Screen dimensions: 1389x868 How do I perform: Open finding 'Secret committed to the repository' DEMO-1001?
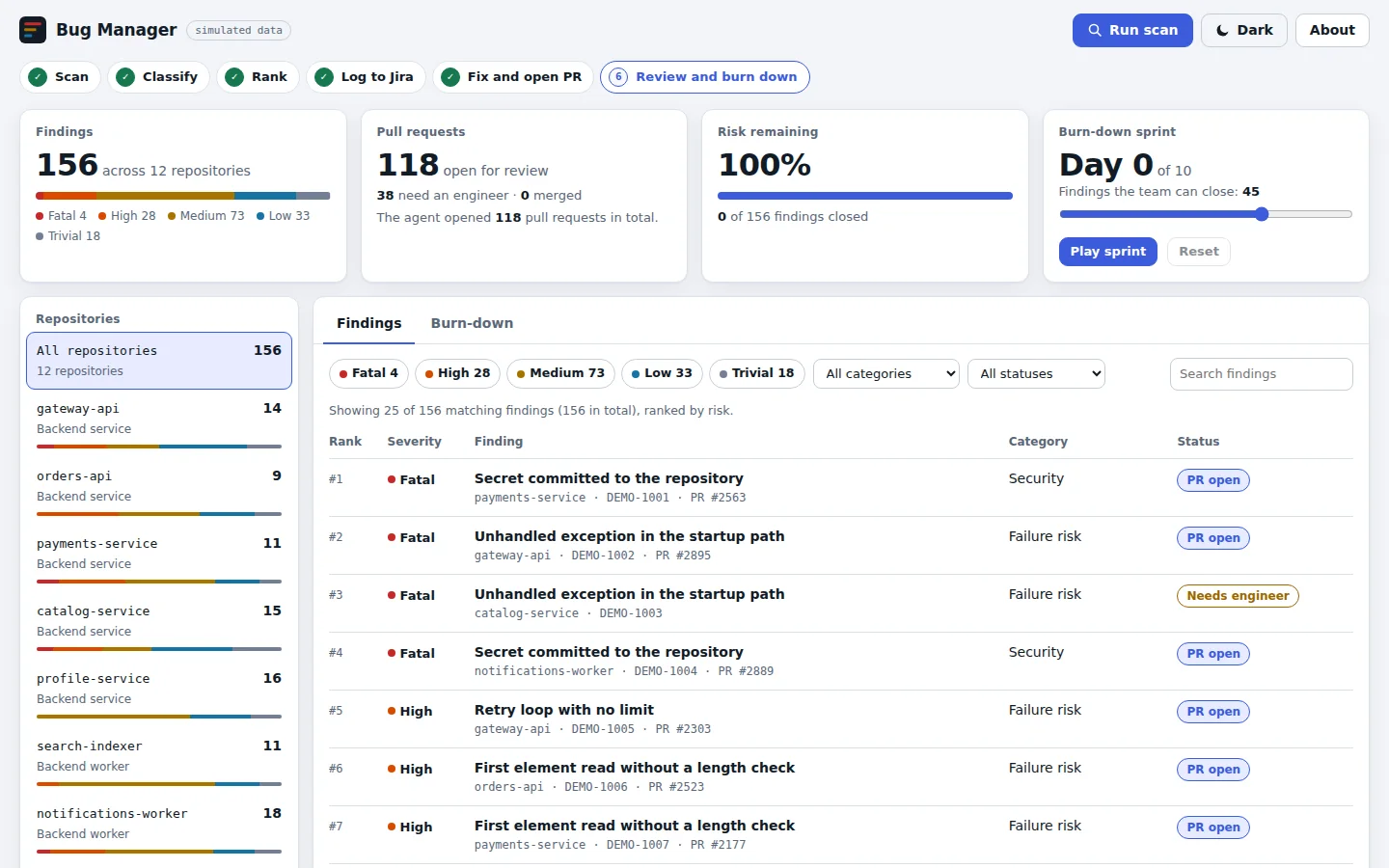[609, 478]
